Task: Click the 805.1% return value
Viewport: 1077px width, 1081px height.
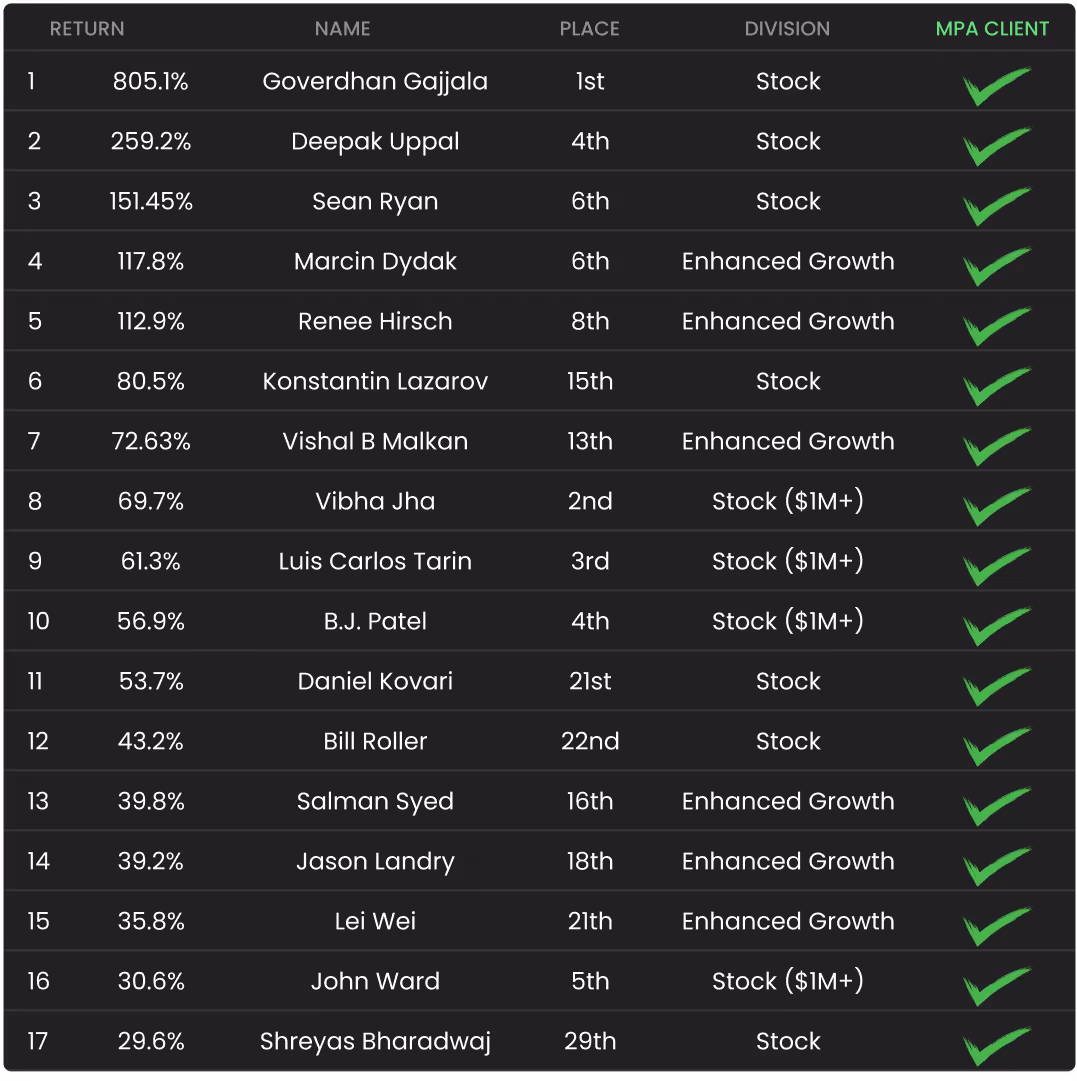Action: tap(150, 81)
